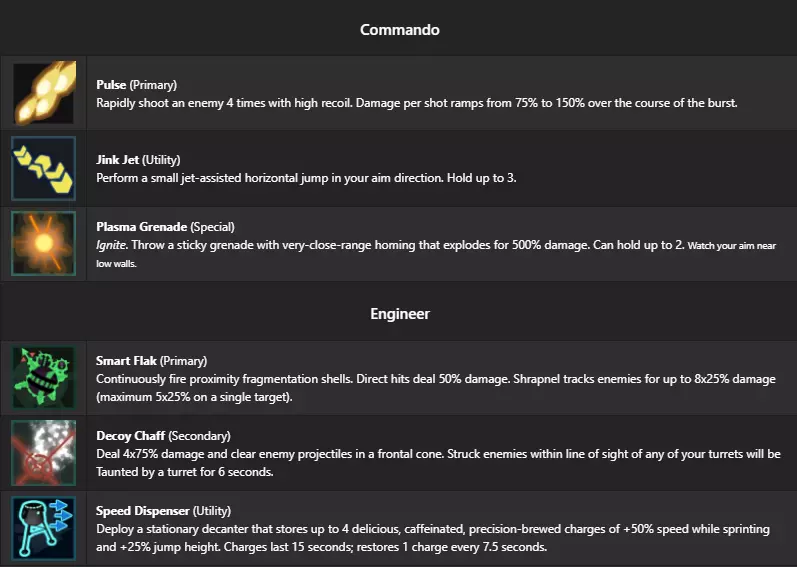Click the Plasma Grenade skill icon
The image size is (797, 567).
pos(44,243)
